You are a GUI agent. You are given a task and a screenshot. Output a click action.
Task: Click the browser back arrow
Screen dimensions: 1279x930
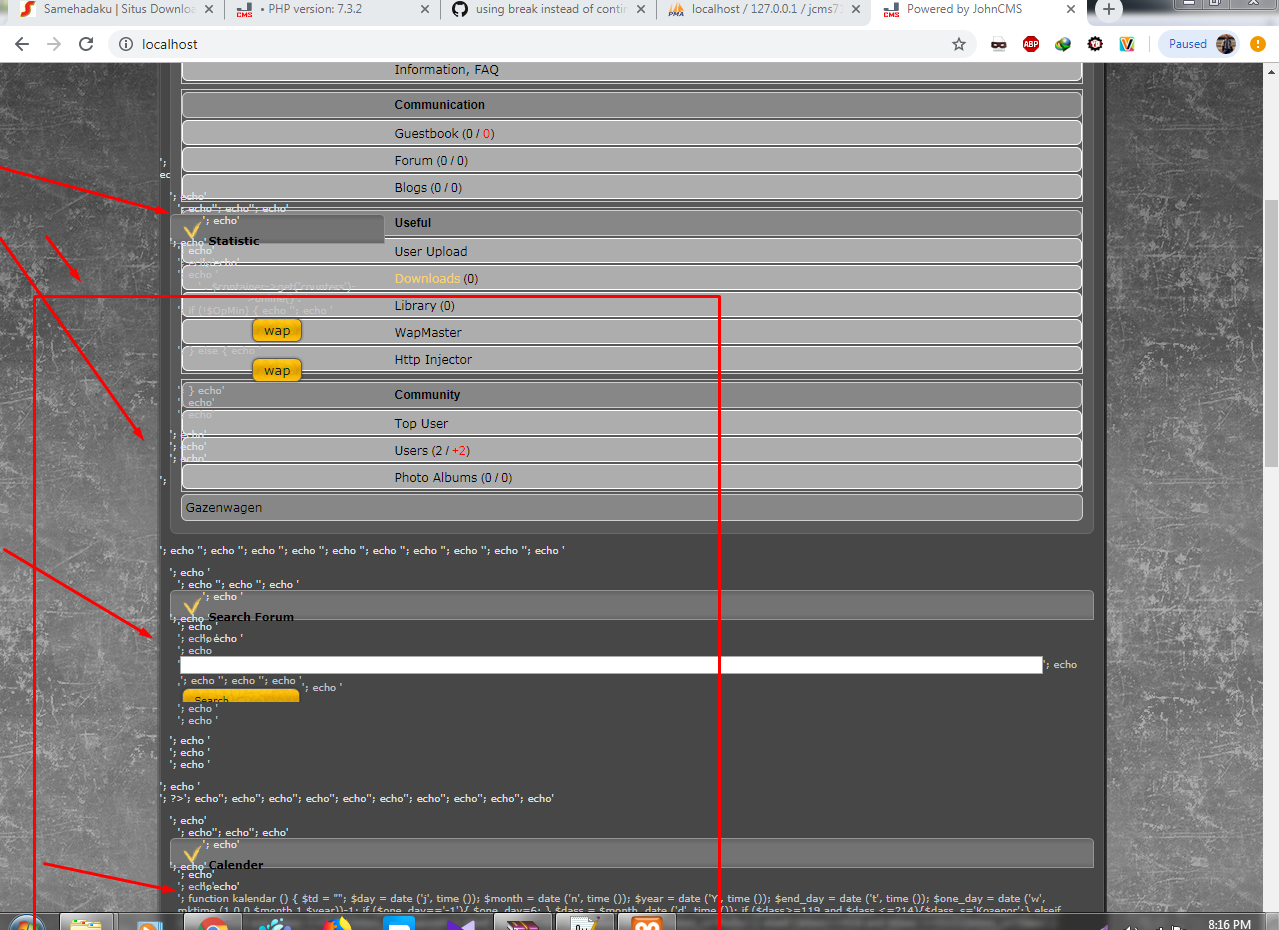[x=22, y=44]
